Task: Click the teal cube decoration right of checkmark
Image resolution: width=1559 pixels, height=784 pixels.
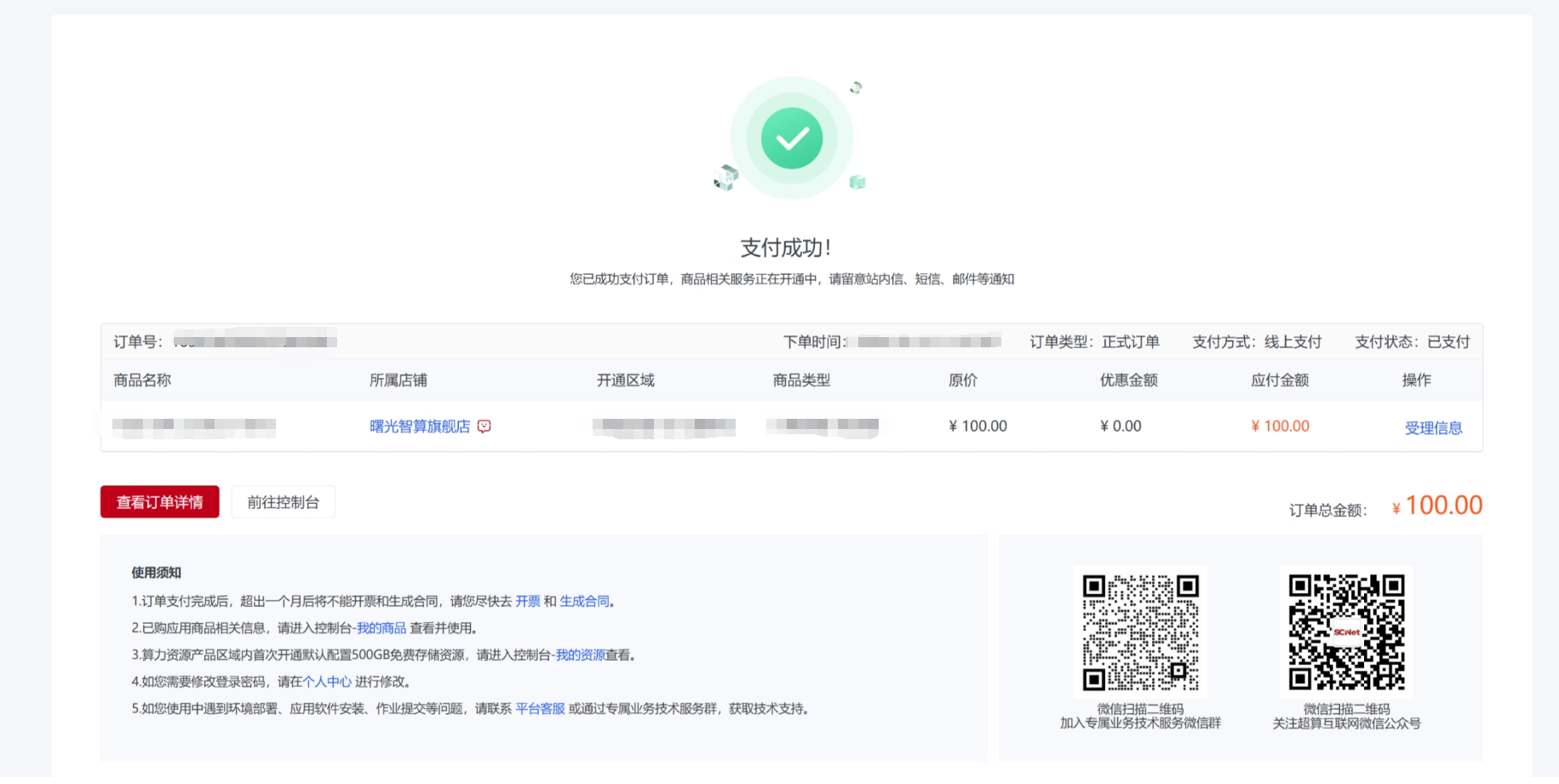Action: (857, 181)
